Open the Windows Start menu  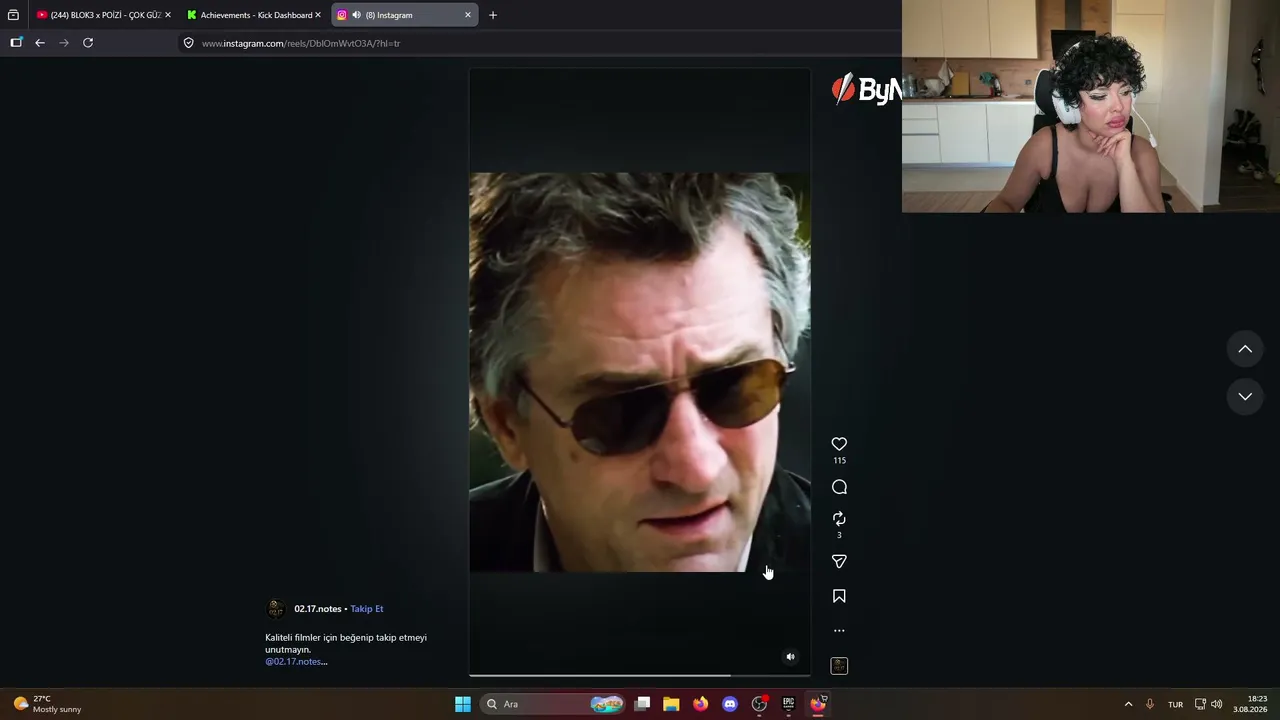[463, 704]
